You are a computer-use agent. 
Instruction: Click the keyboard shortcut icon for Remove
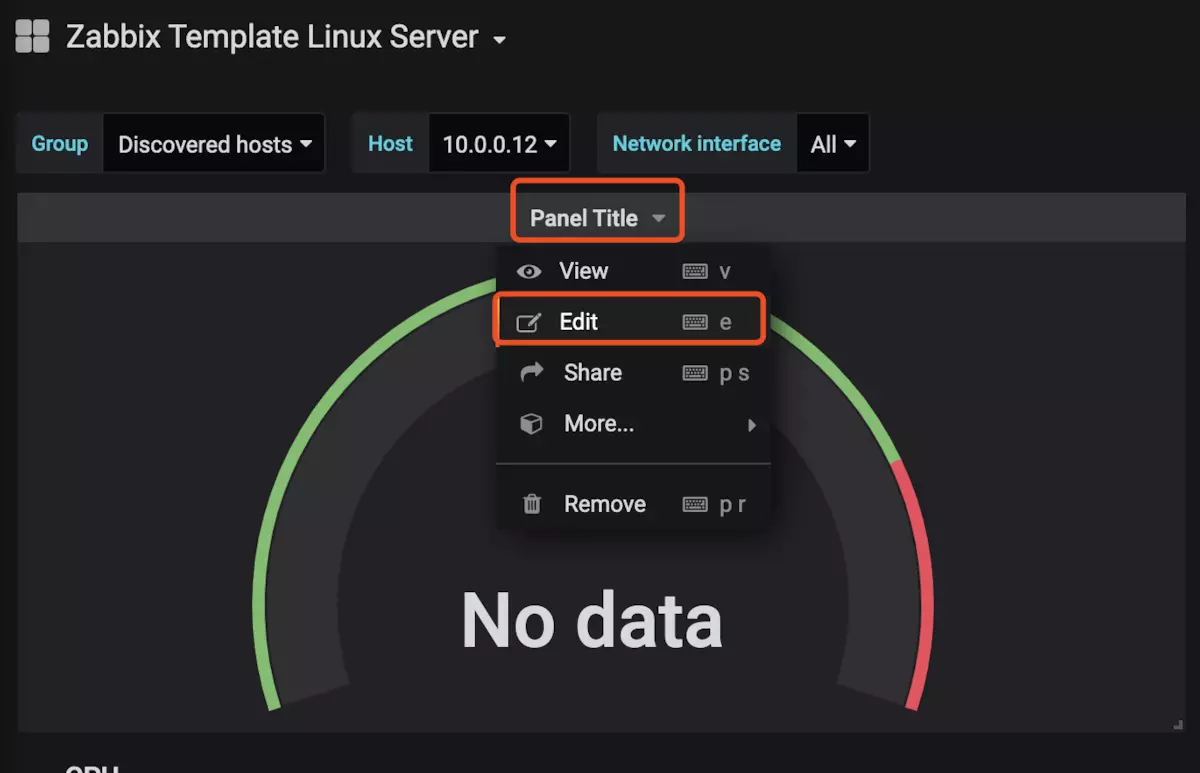point(695,504)
